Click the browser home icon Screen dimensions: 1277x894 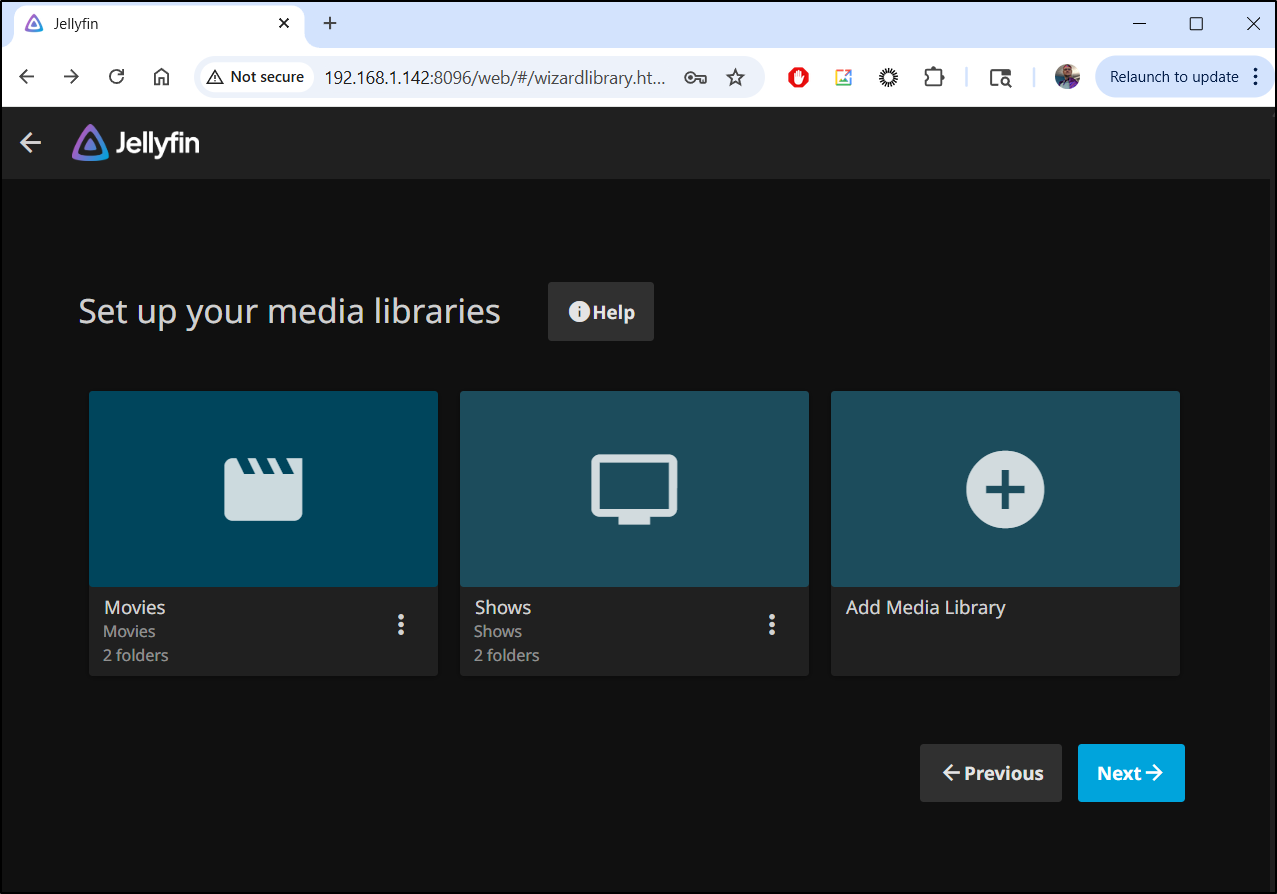coord(161,77)
